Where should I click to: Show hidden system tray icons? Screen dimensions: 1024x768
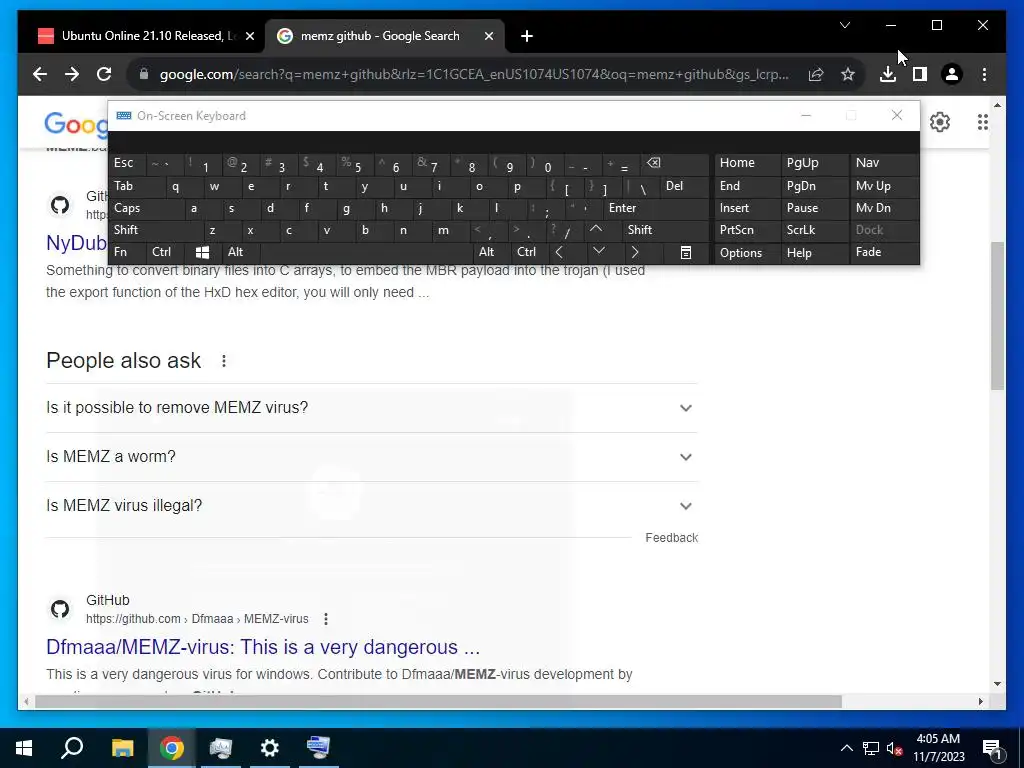click(x=846, y=748)
